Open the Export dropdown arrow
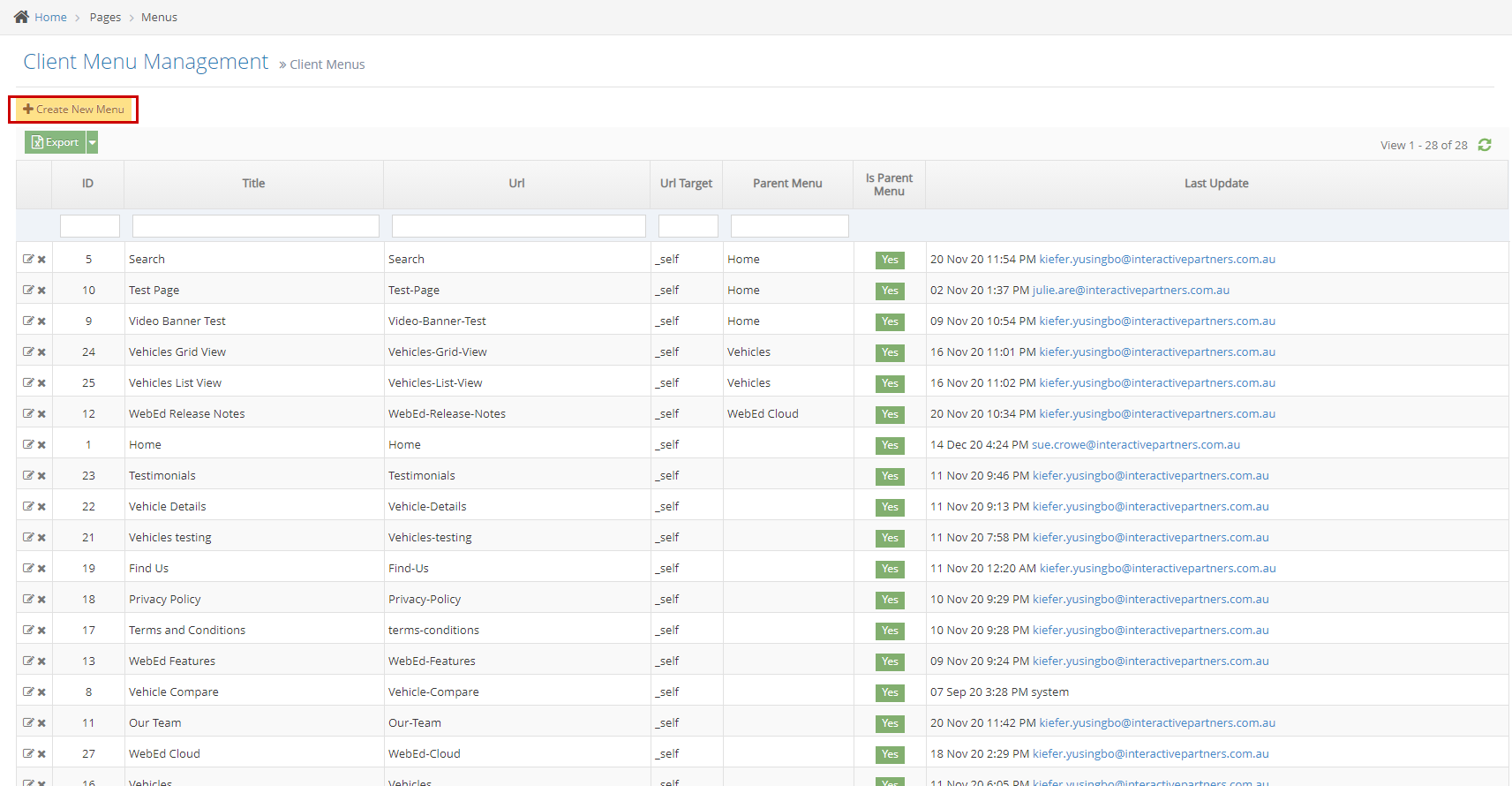Screen dimensions: 1512x786 [93, 142]
